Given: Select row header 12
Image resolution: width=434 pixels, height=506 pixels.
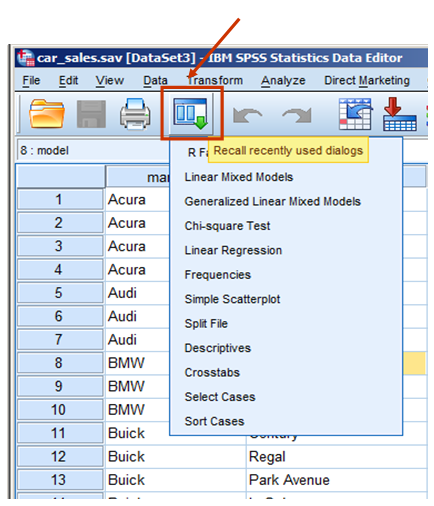Looking at the screenshot, I should 60,457.
